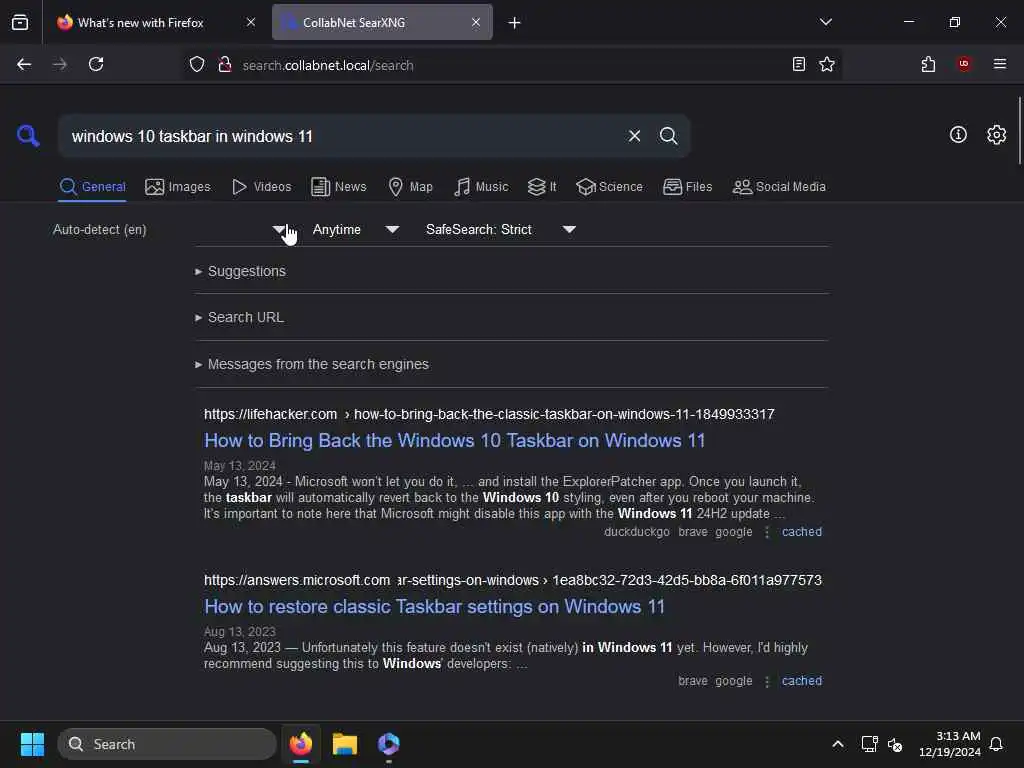Open Firefox extensions puzzle icon
The image size is (1024, 768).
pos(928,64)
